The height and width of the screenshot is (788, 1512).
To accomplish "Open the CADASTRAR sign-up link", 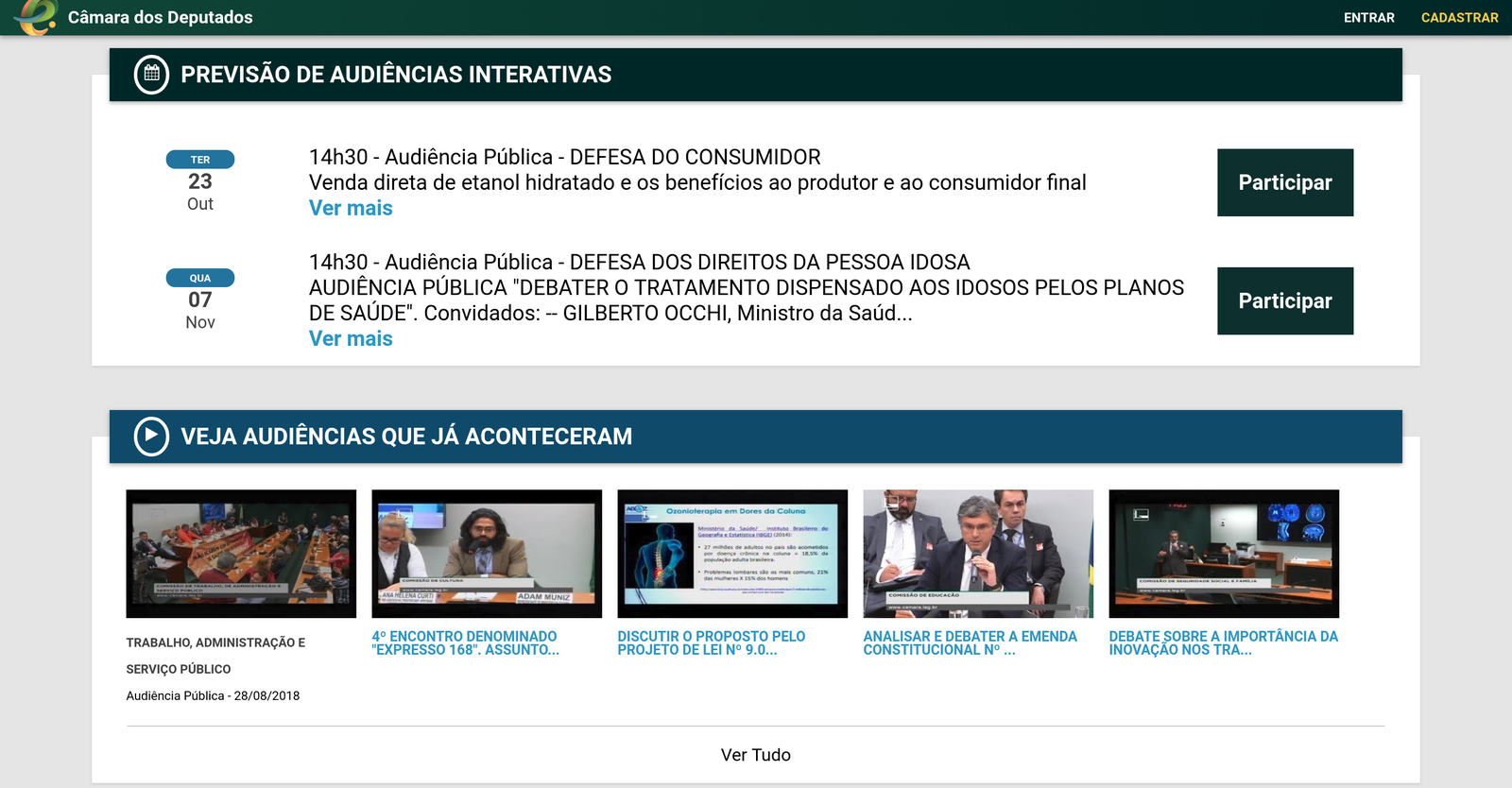I will coord(1459,18).
